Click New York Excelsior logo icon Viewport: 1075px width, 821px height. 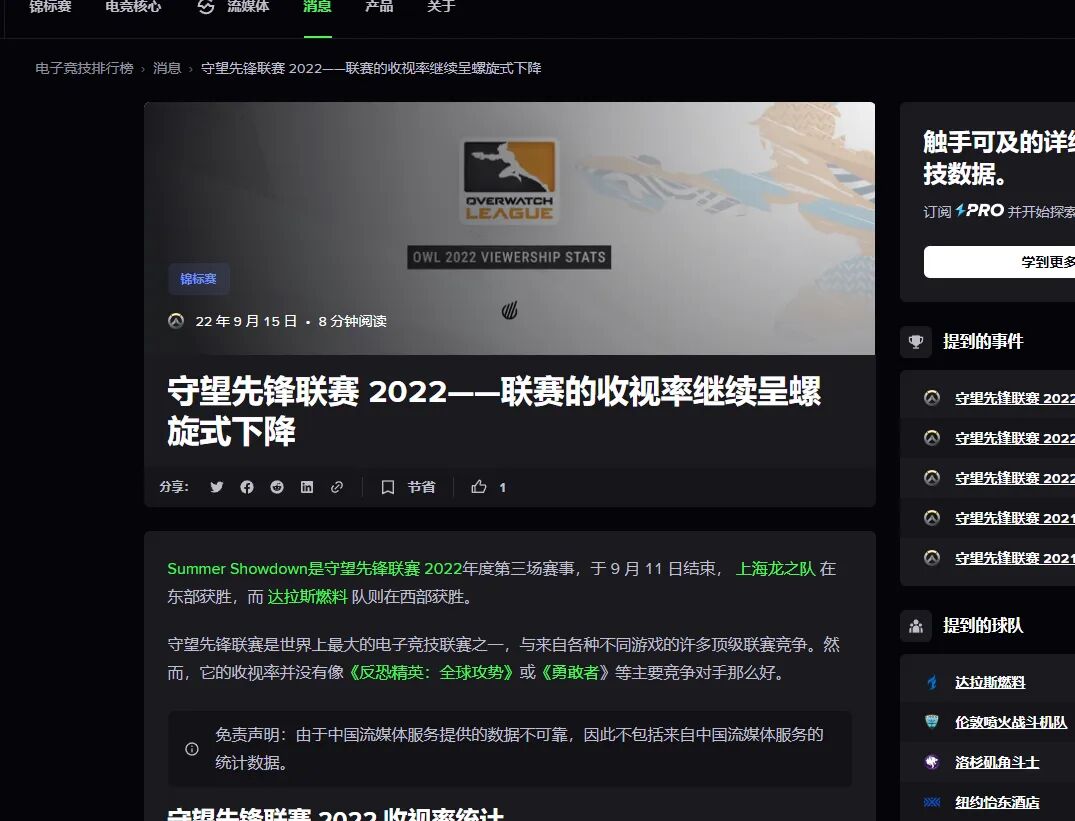coord(932,802)
